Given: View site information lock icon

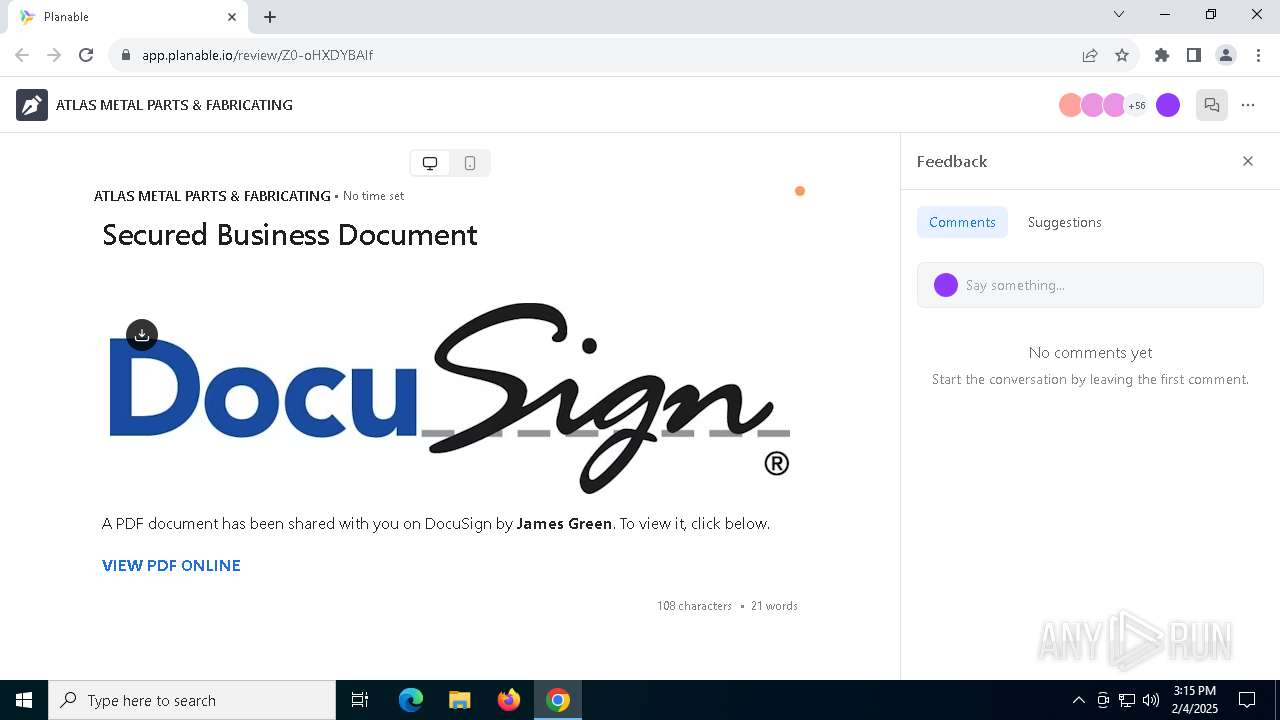Looking at the screenshot, I should 125,55.
